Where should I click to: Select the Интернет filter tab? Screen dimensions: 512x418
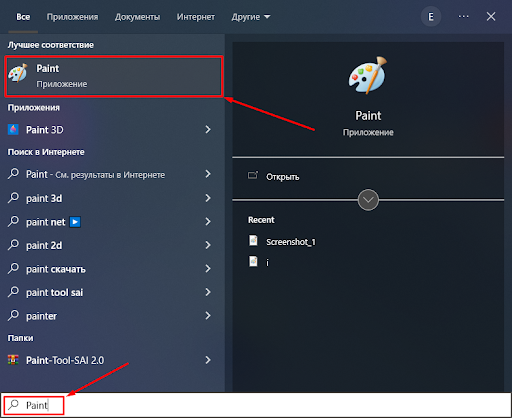[x=196, y=17]
